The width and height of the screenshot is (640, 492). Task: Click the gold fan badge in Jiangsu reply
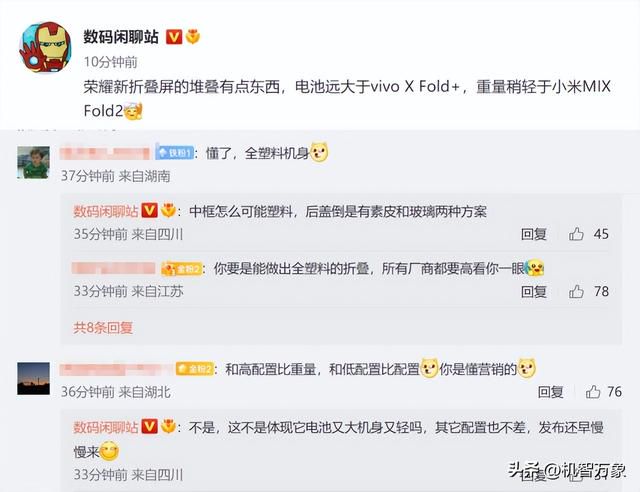[x=182, y=269]
